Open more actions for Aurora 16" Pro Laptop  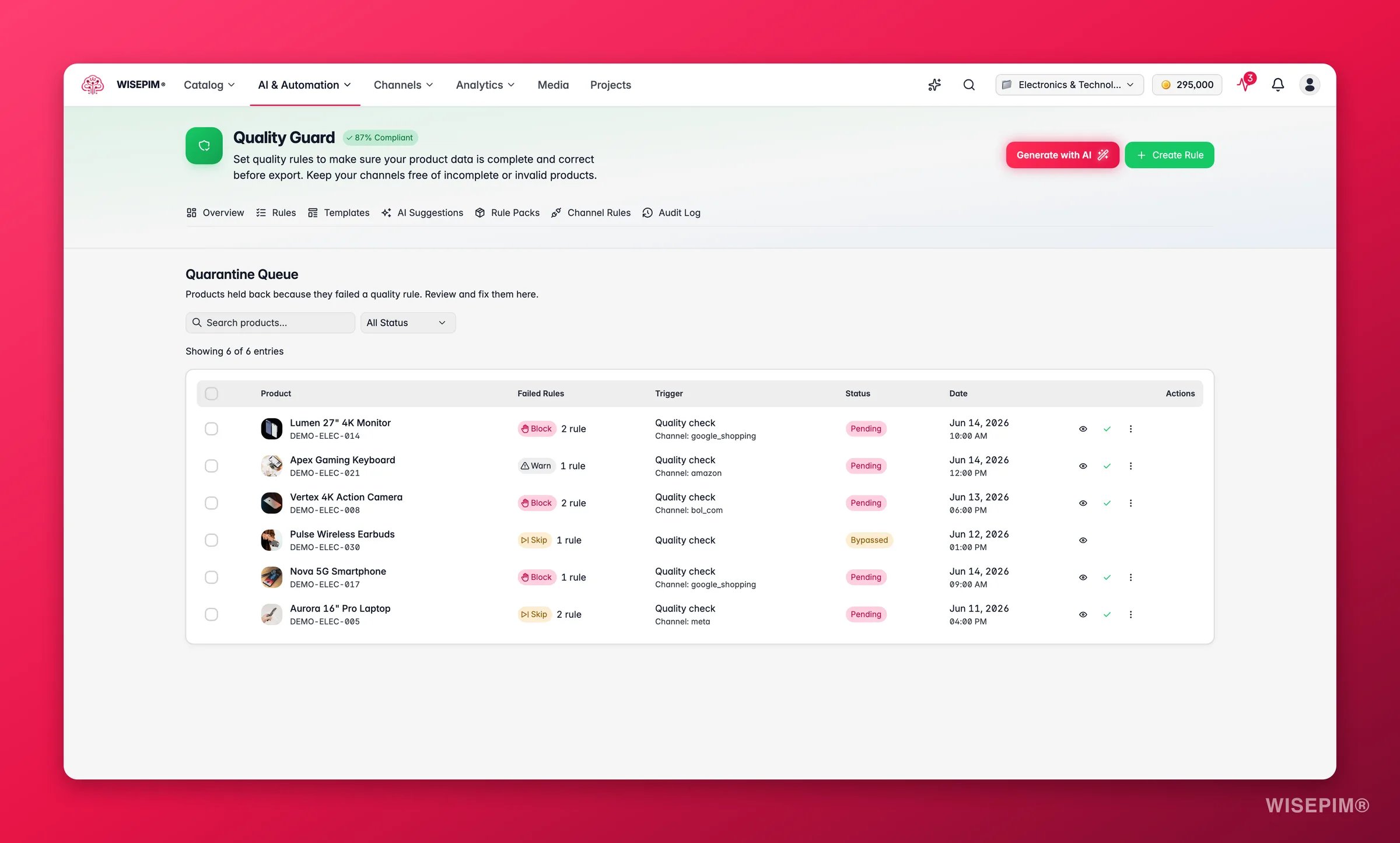pyautogui.click(x=1130, y=614)
